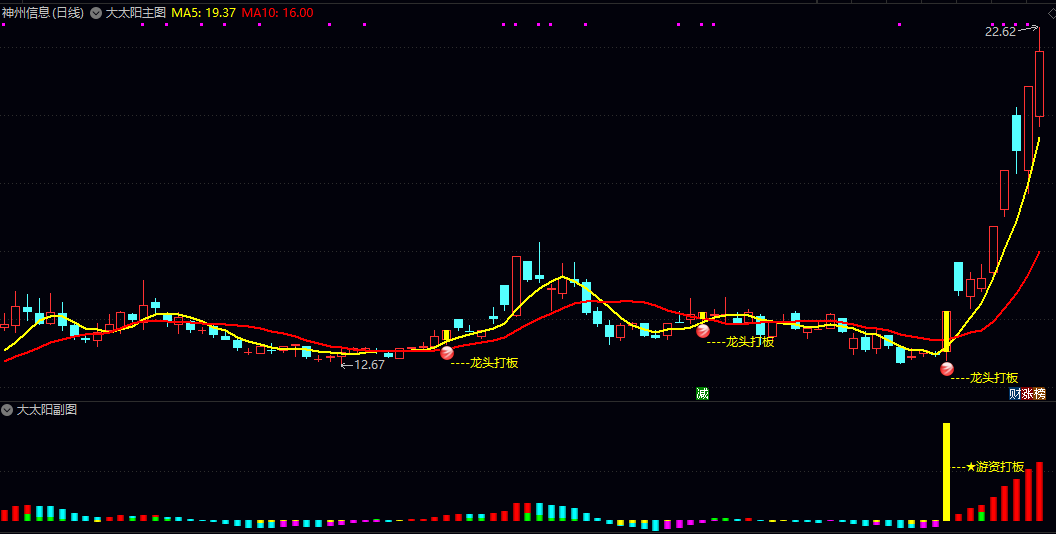
Task: Click the leftmost red ball signal marker
Action: 447,353
